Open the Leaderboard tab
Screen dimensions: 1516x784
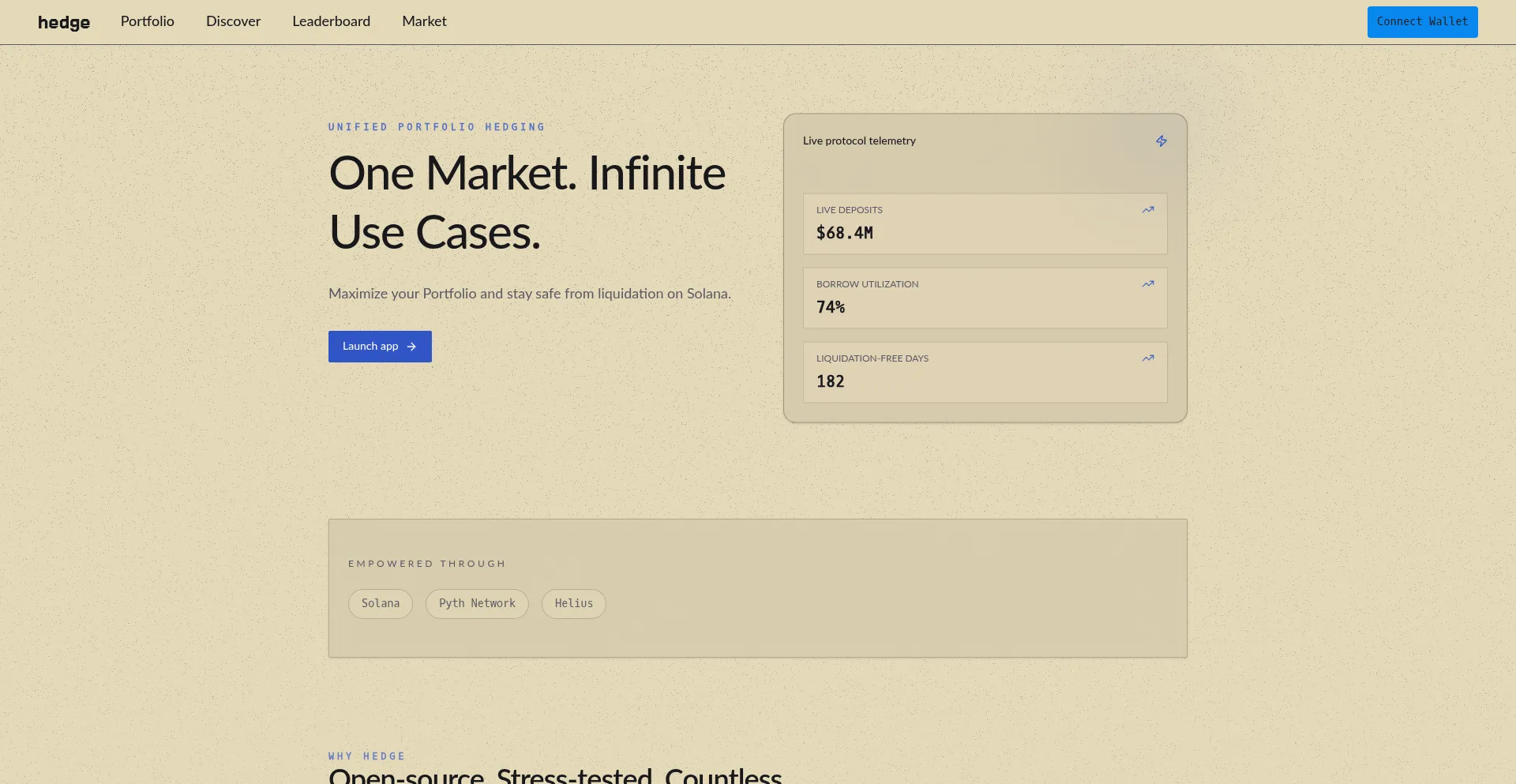point(331,21)
